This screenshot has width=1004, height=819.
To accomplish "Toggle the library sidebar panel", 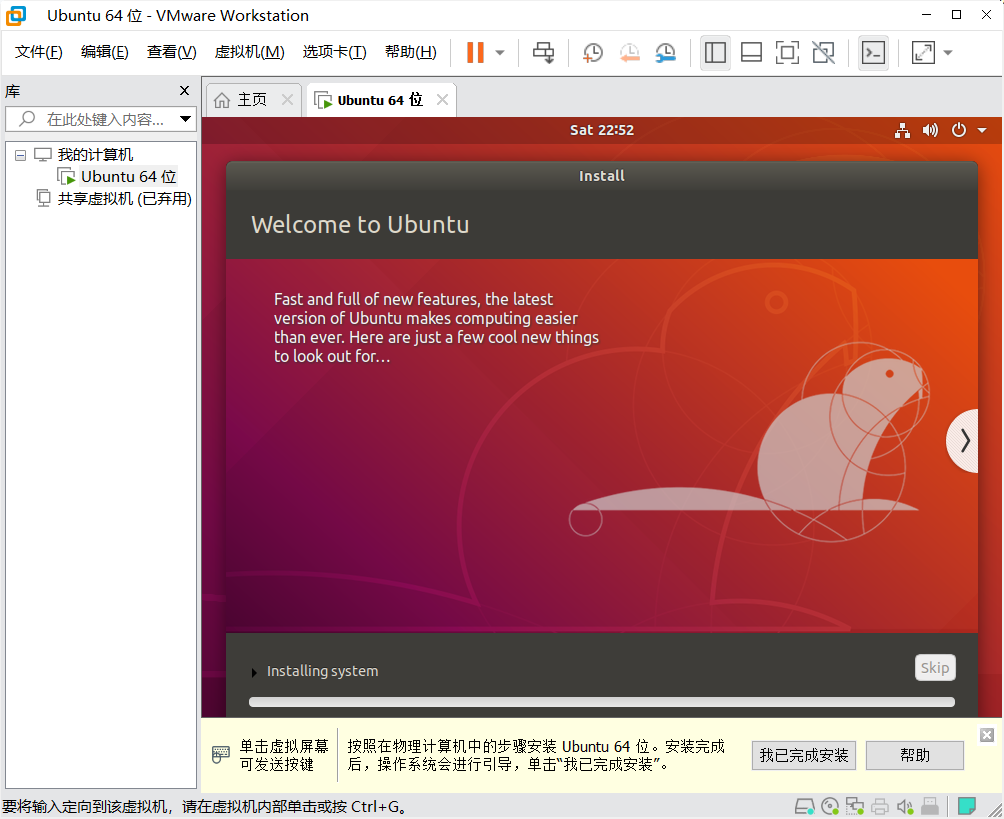I will tap(715, 53).
